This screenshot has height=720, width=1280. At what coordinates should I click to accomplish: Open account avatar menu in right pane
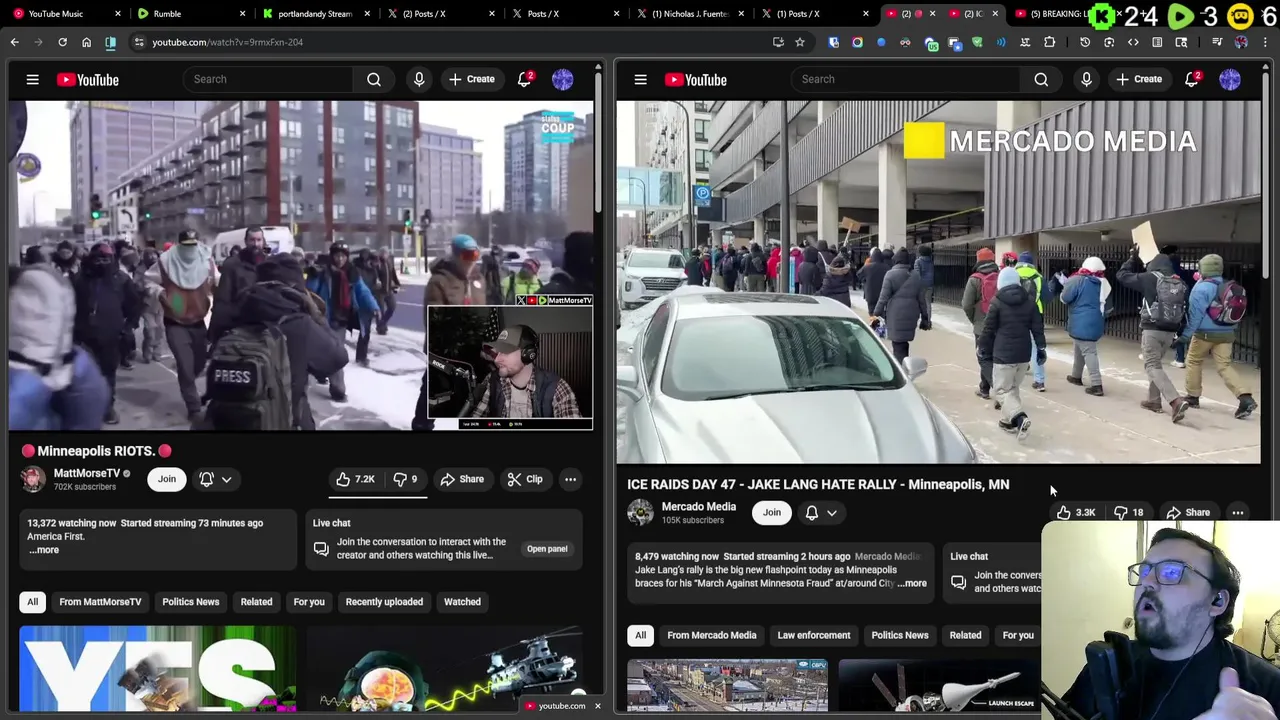pyautogui.click(x=1230, y=79)
